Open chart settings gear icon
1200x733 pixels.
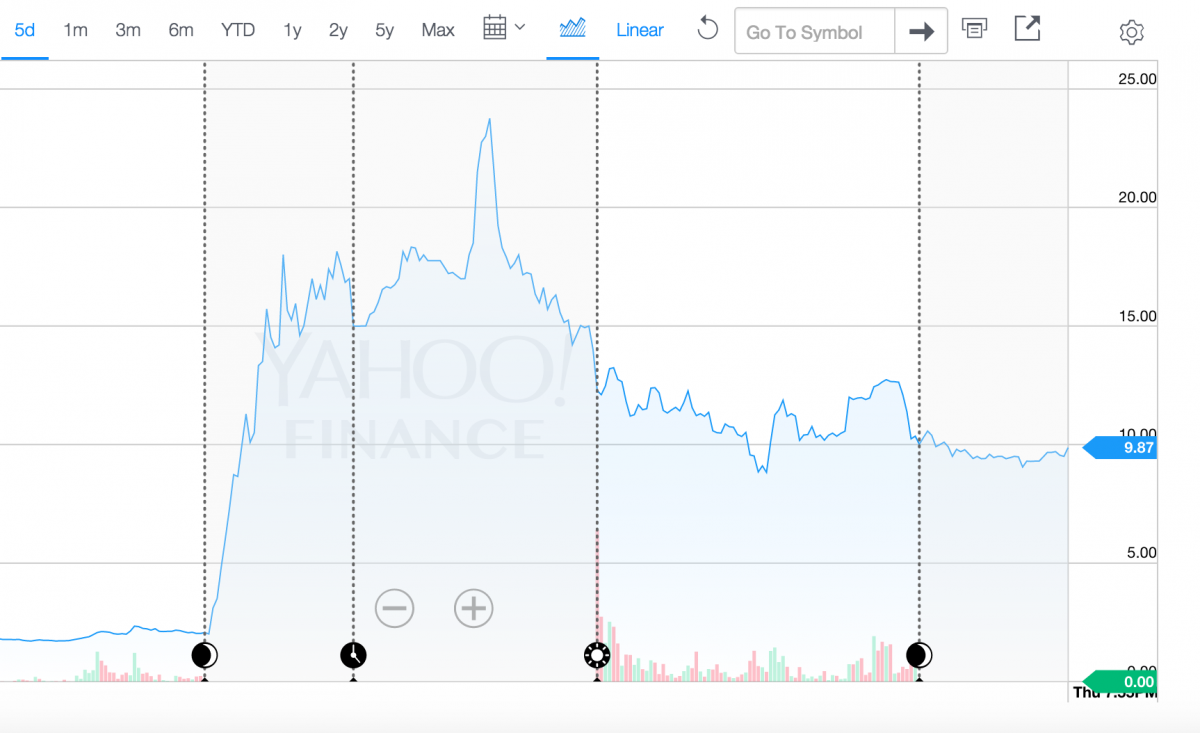(1131, 32)
